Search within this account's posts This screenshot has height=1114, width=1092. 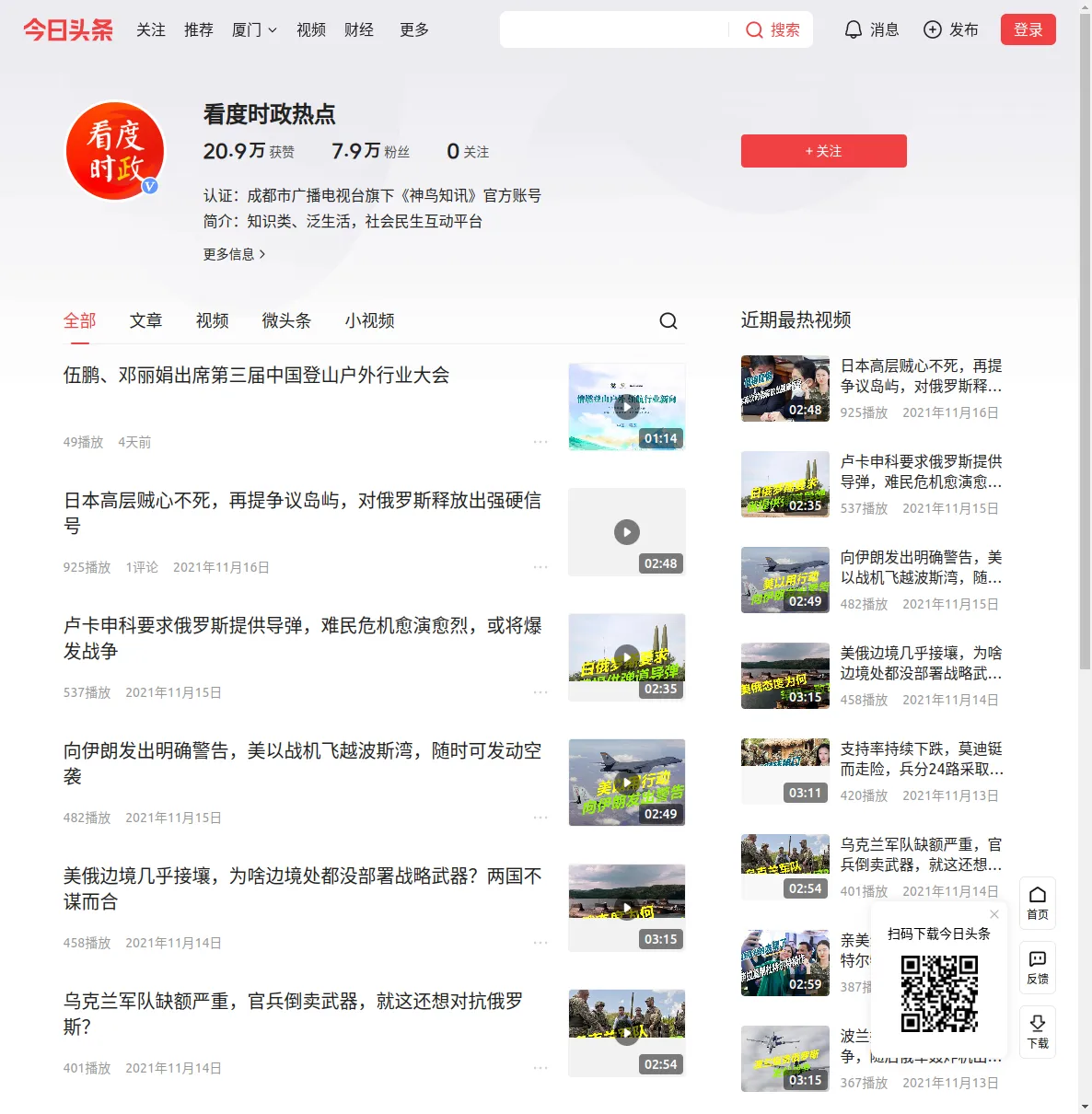pyautogui.click(x=668, y=320)
